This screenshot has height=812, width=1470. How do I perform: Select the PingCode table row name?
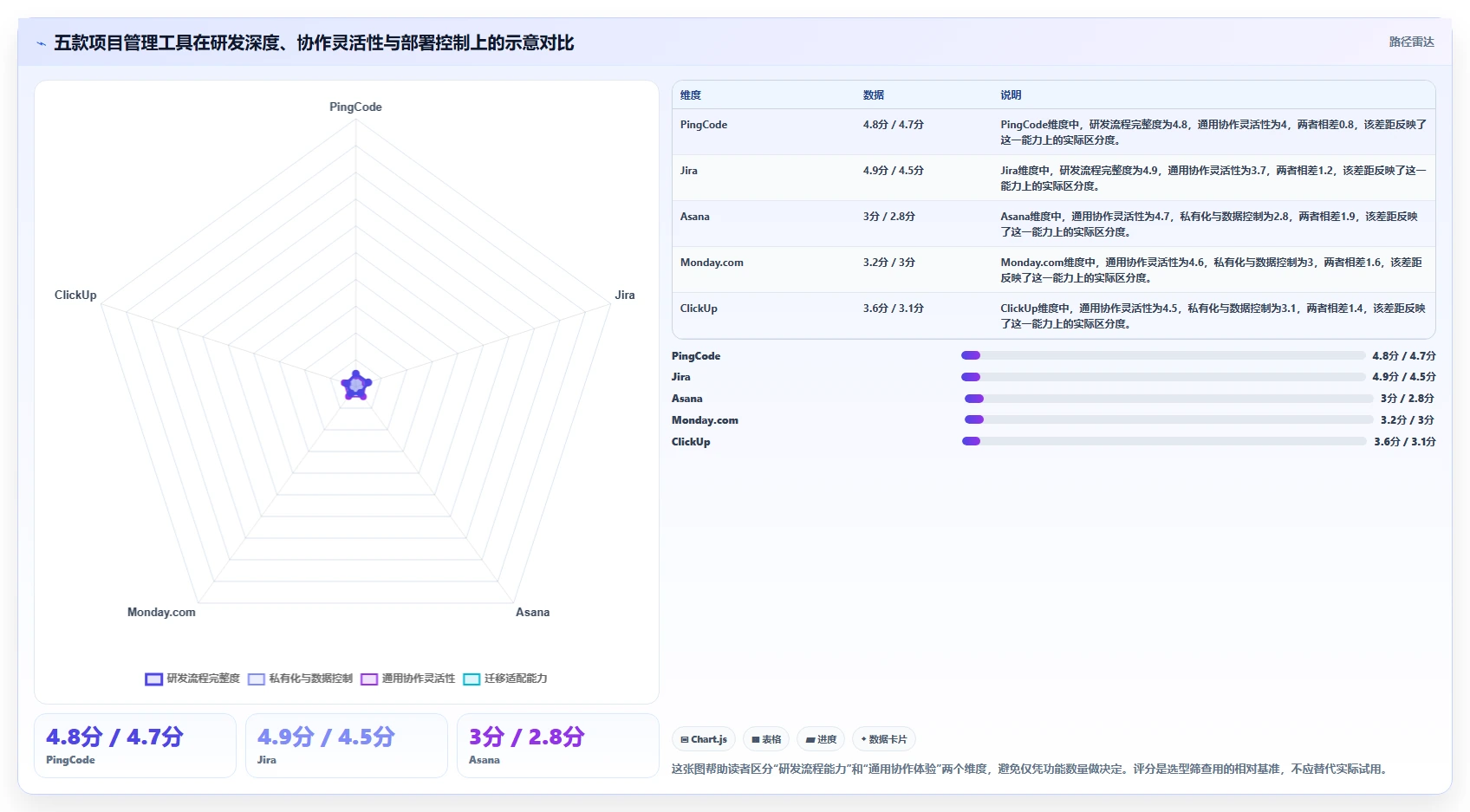[704, 125]
